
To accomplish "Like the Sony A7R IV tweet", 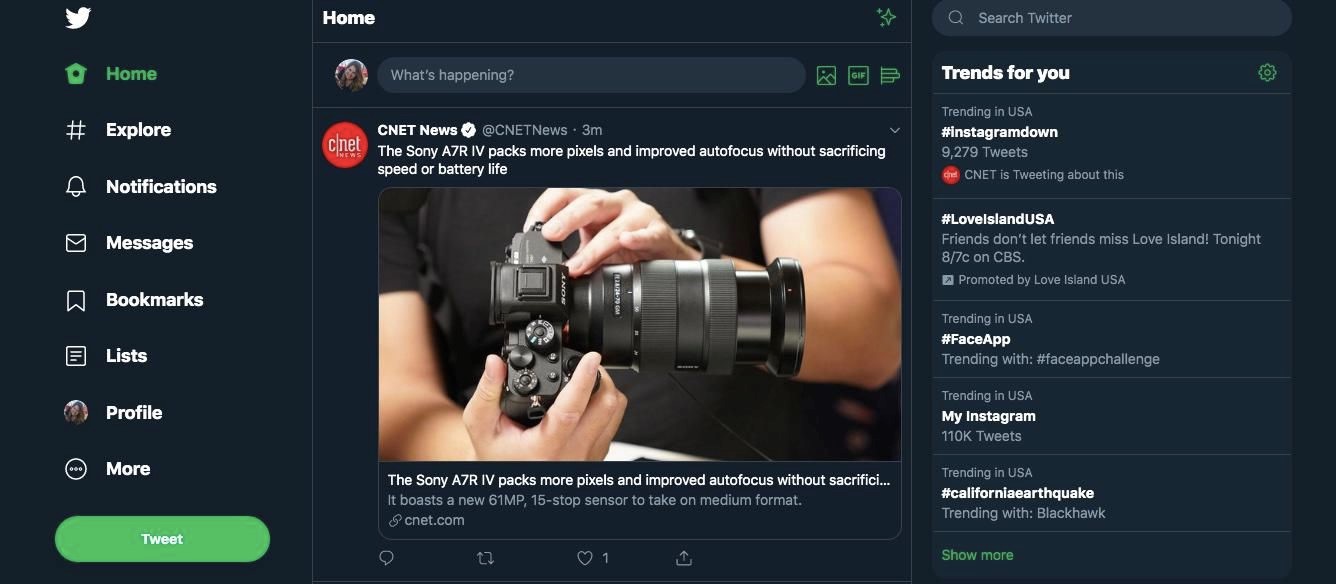I will pos(586,558).
